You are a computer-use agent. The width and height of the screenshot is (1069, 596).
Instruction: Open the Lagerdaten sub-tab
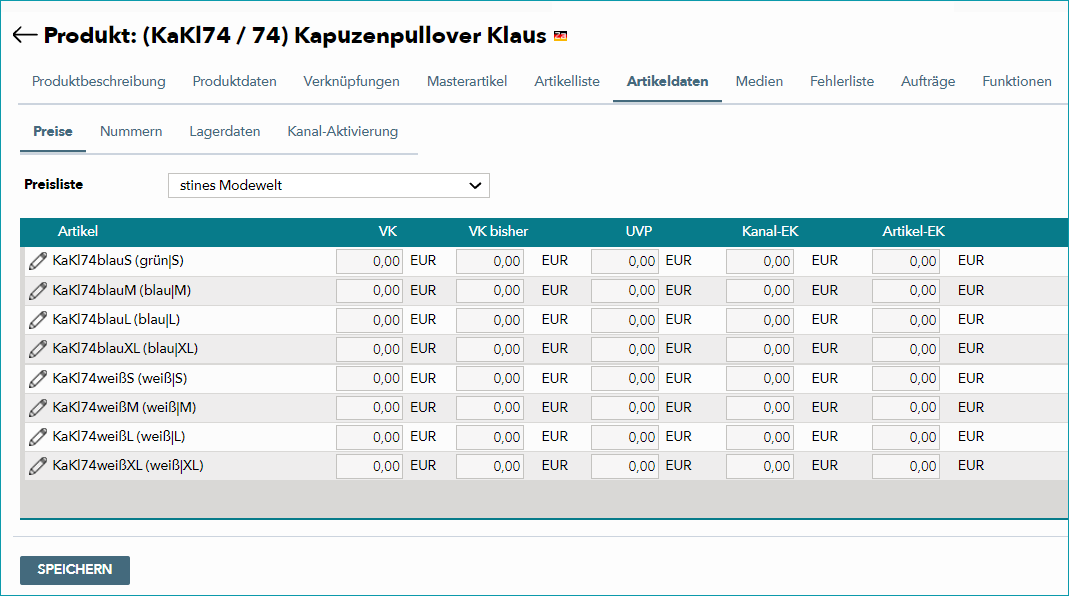point(225,131)
